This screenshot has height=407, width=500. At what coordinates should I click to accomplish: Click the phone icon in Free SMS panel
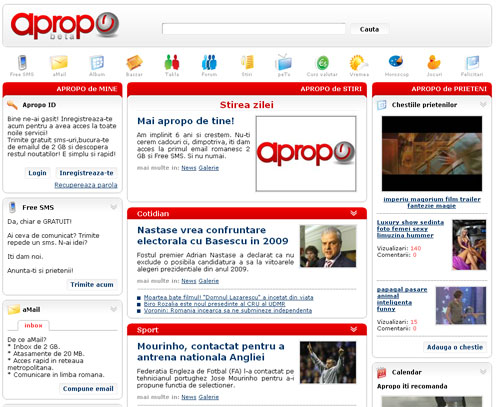coord(13,207)
